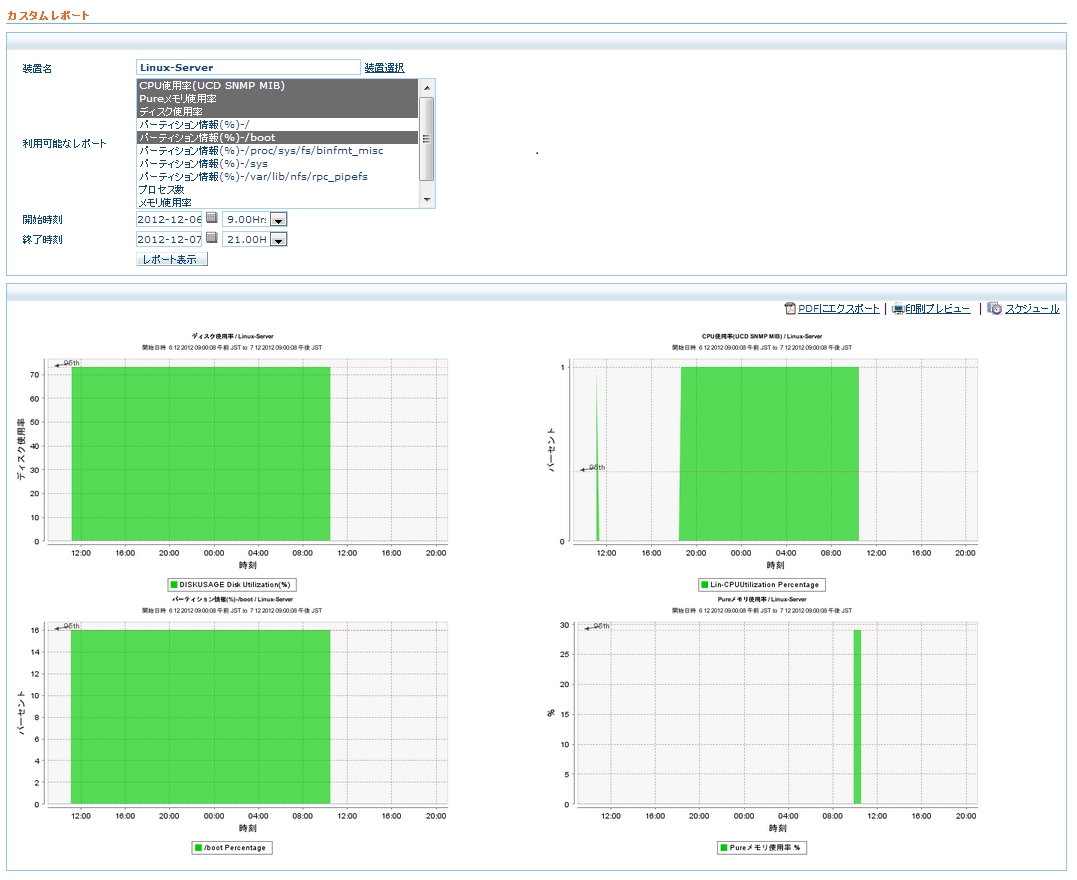The height and width of the screenshot is (880, 1077).
Task: Click the PDFにエクスポート link
Action: point(839,309)
